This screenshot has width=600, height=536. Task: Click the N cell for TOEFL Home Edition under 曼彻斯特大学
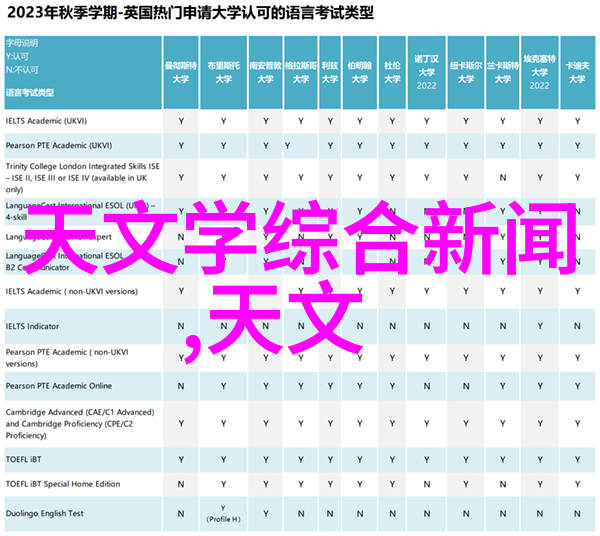point(181,484)
